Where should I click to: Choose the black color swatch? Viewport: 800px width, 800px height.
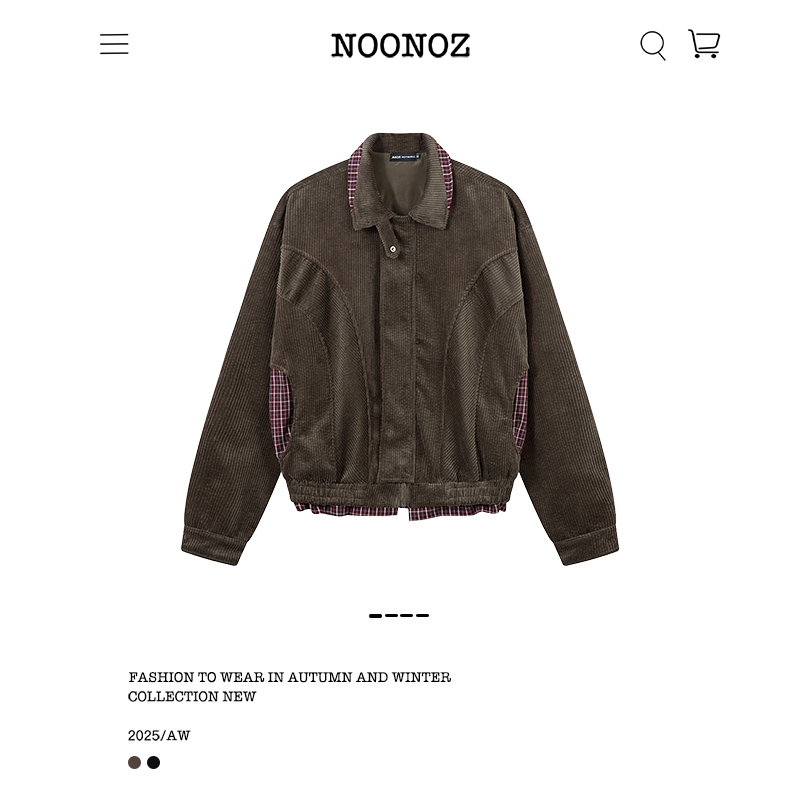154,762
